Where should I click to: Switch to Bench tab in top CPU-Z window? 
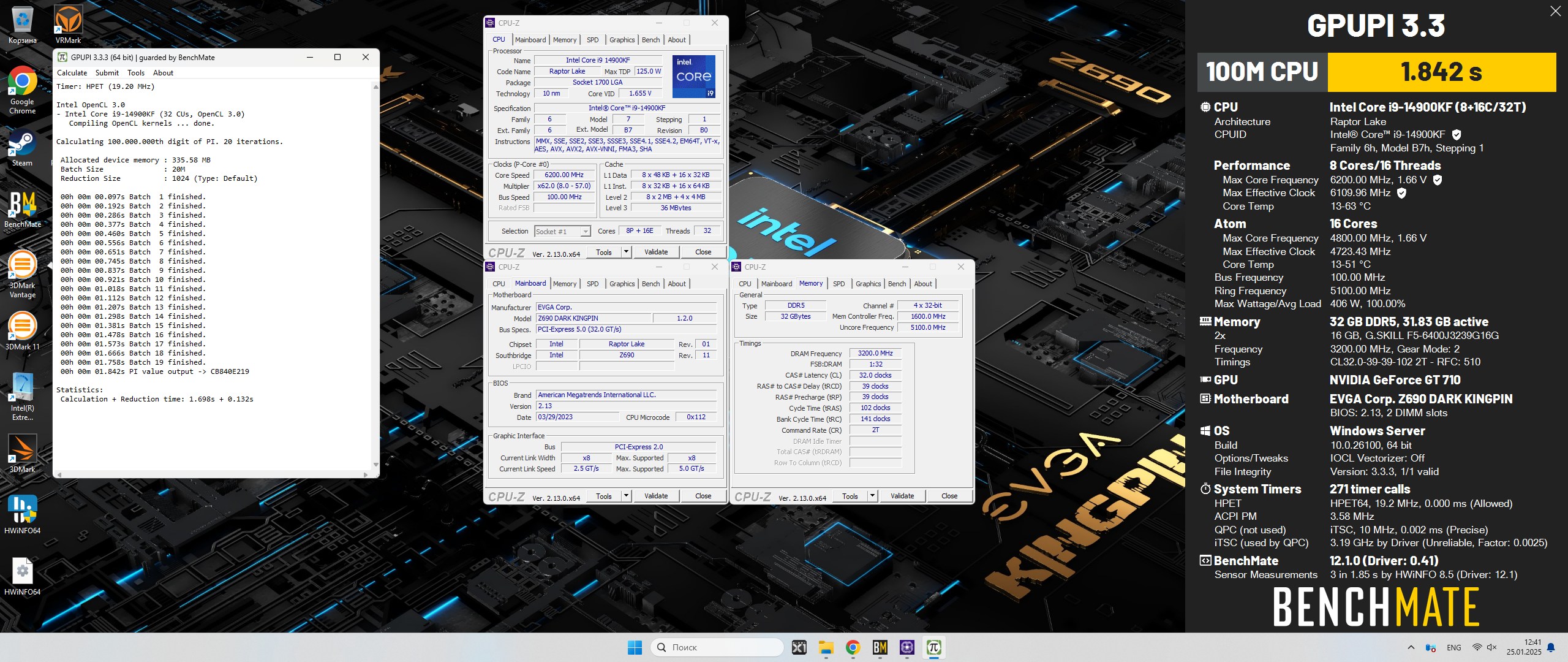pos(651,40)
